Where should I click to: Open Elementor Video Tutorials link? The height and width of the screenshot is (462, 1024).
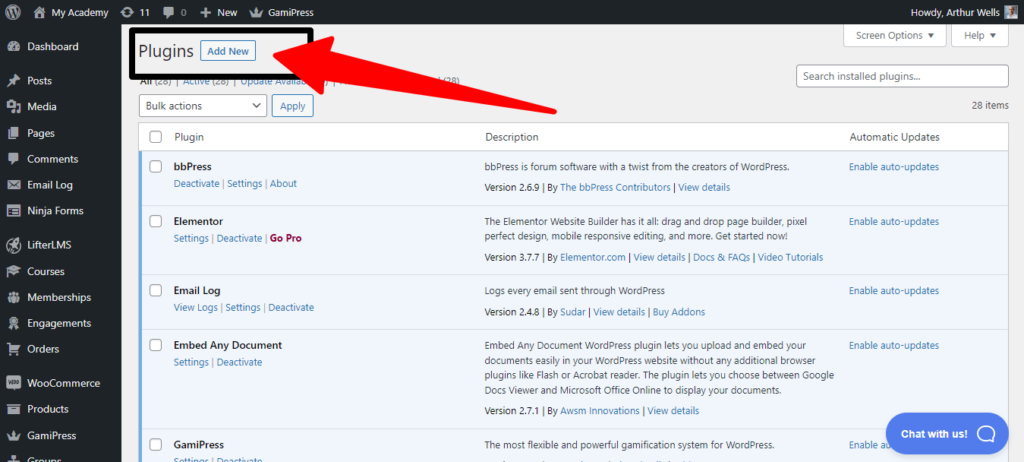(x=791, y=257)
